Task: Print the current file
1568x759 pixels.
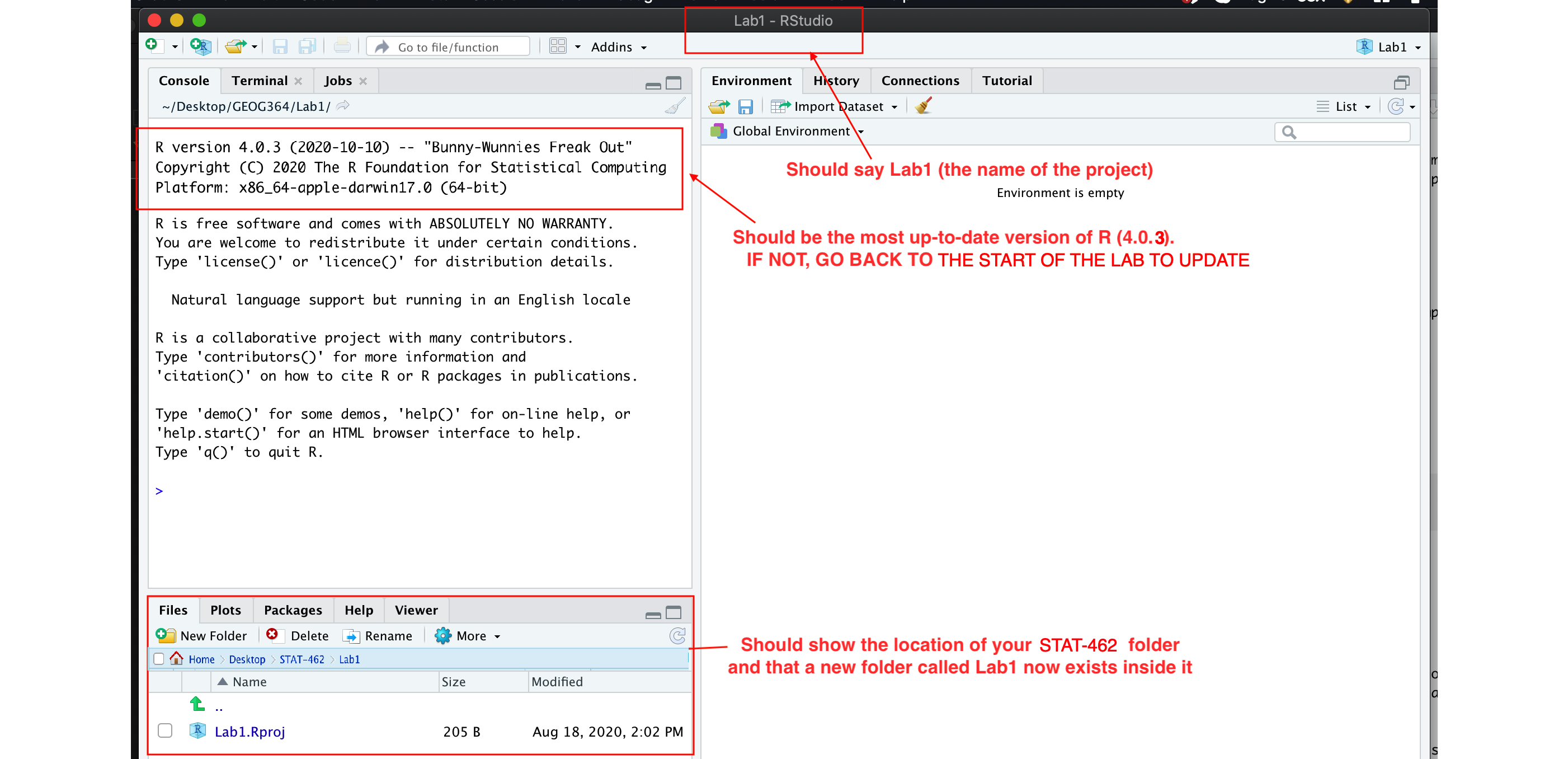Action: [341, 46]
